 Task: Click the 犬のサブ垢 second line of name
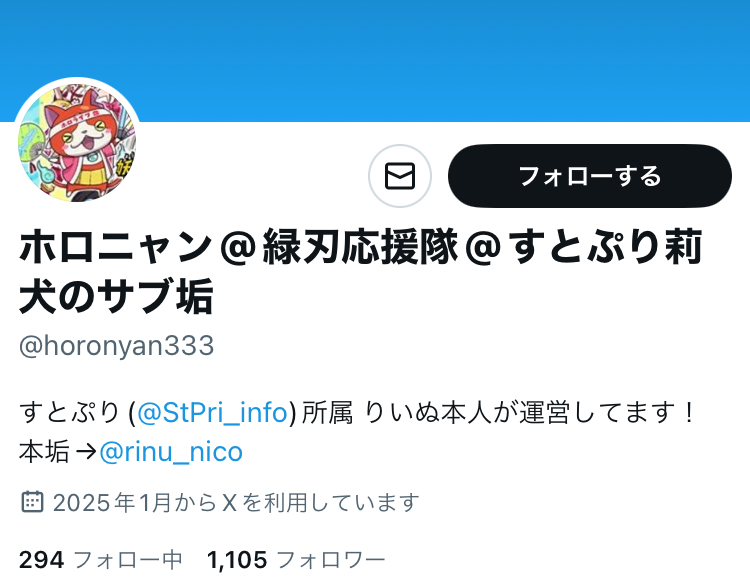116,296
